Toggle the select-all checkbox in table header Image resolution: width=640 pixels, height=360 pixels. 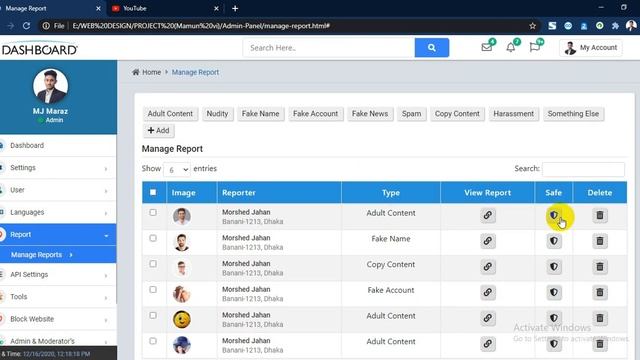click(153, 192)
